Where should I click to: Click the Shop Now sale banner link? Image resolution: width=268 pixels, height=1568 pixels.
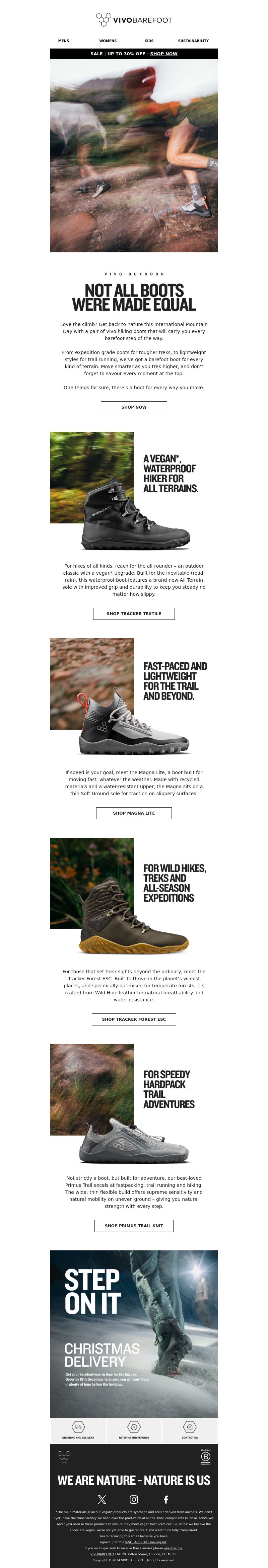(x=164, y=54)
